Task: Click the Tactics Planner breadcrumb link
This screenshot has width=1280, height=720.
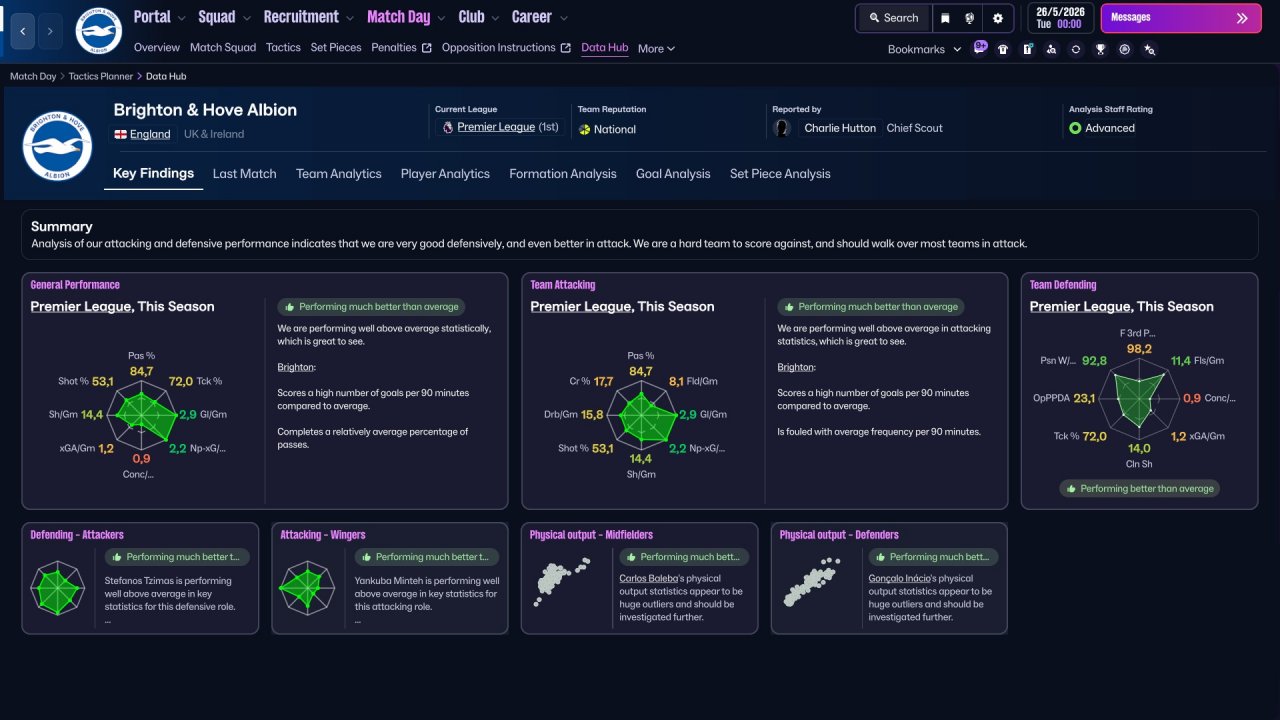Action: click(101, 76)
